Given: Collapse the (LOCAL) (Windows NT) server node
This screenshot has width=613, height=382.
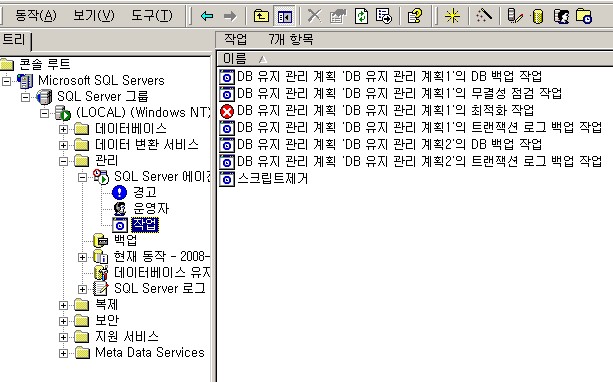Looking at the screenshot, I should (x=44, y=113).
